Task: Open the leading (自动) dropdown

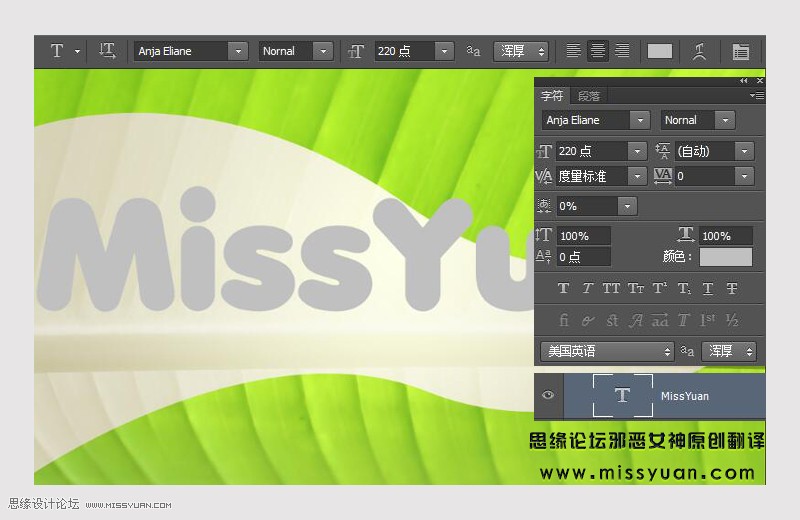Action: click(x=743, y=151)
